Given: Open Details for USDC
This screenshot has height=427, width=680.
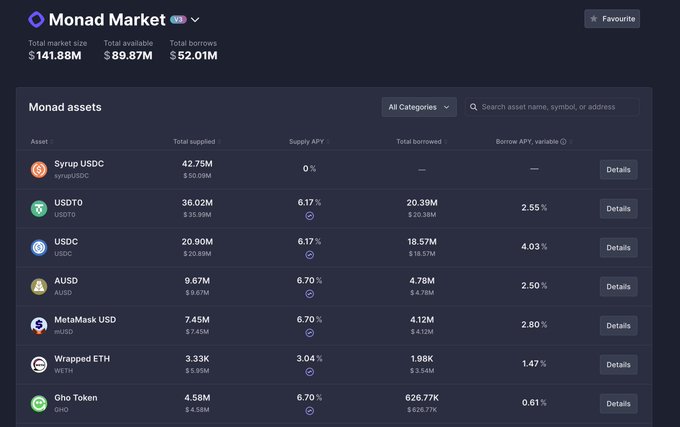Looking at the screenshot, I should [x=618, y=248].
